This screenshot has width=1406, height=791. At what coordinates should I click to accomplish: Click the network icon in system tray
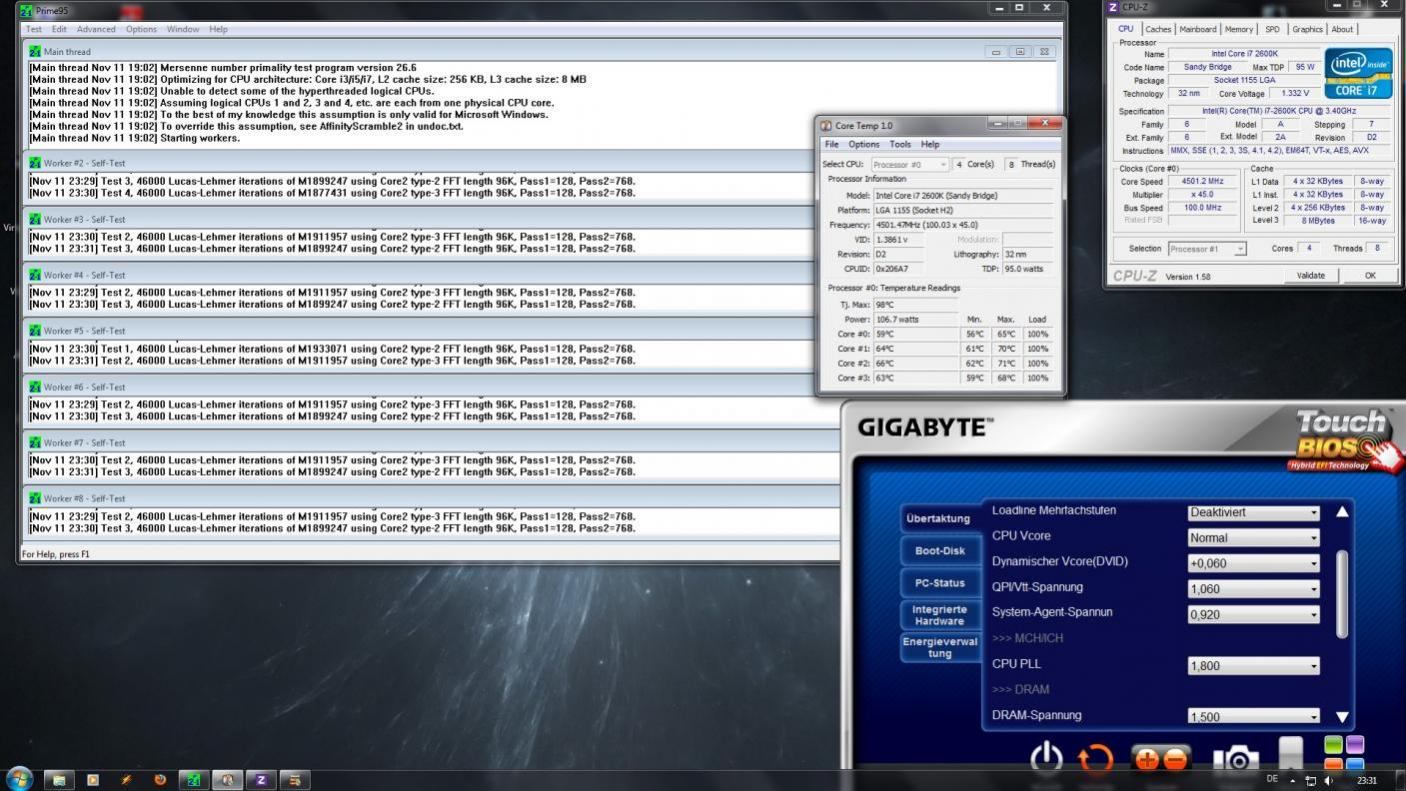point(1310,780)
